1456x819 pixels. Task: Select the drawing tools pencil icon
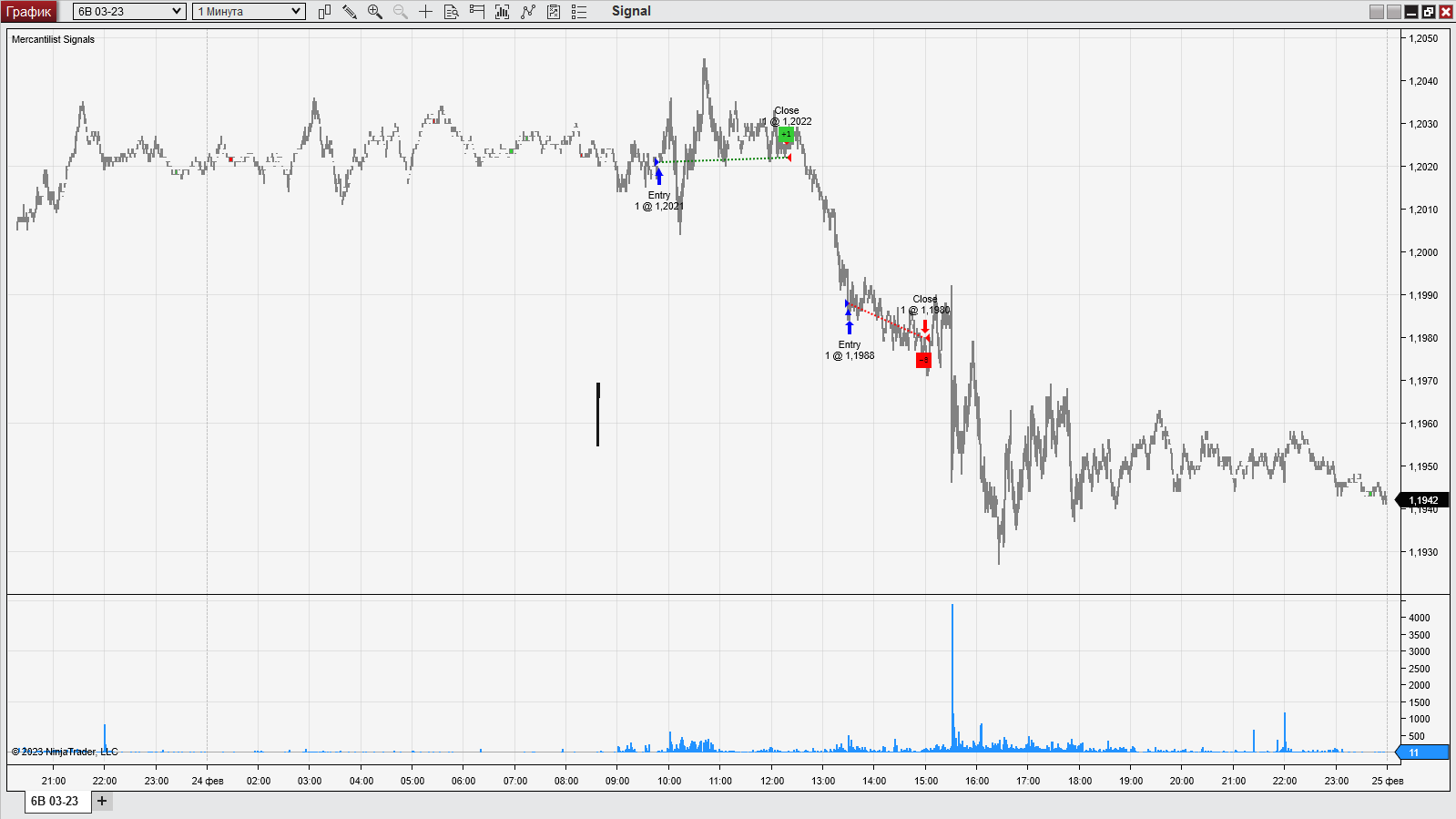click(x=350, y=12)
